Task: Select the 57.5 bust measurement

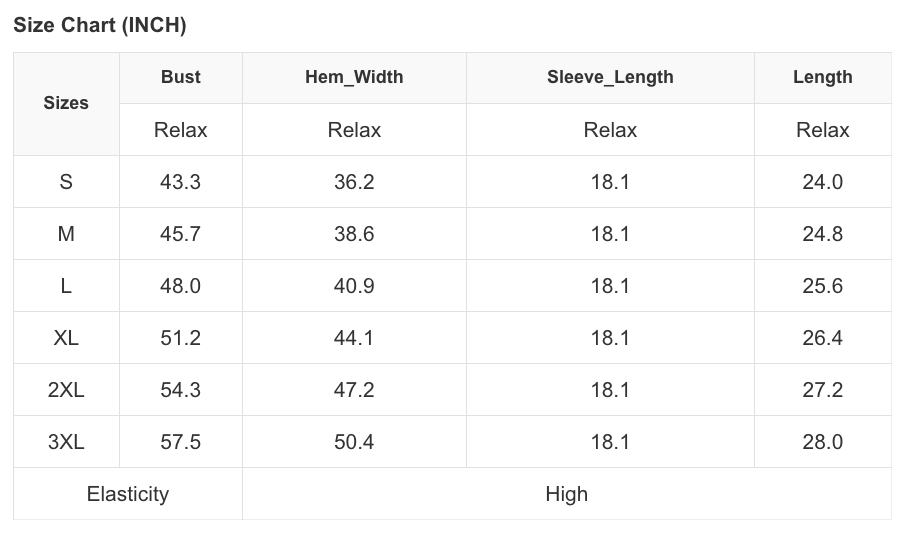Action: coord(180,442)
